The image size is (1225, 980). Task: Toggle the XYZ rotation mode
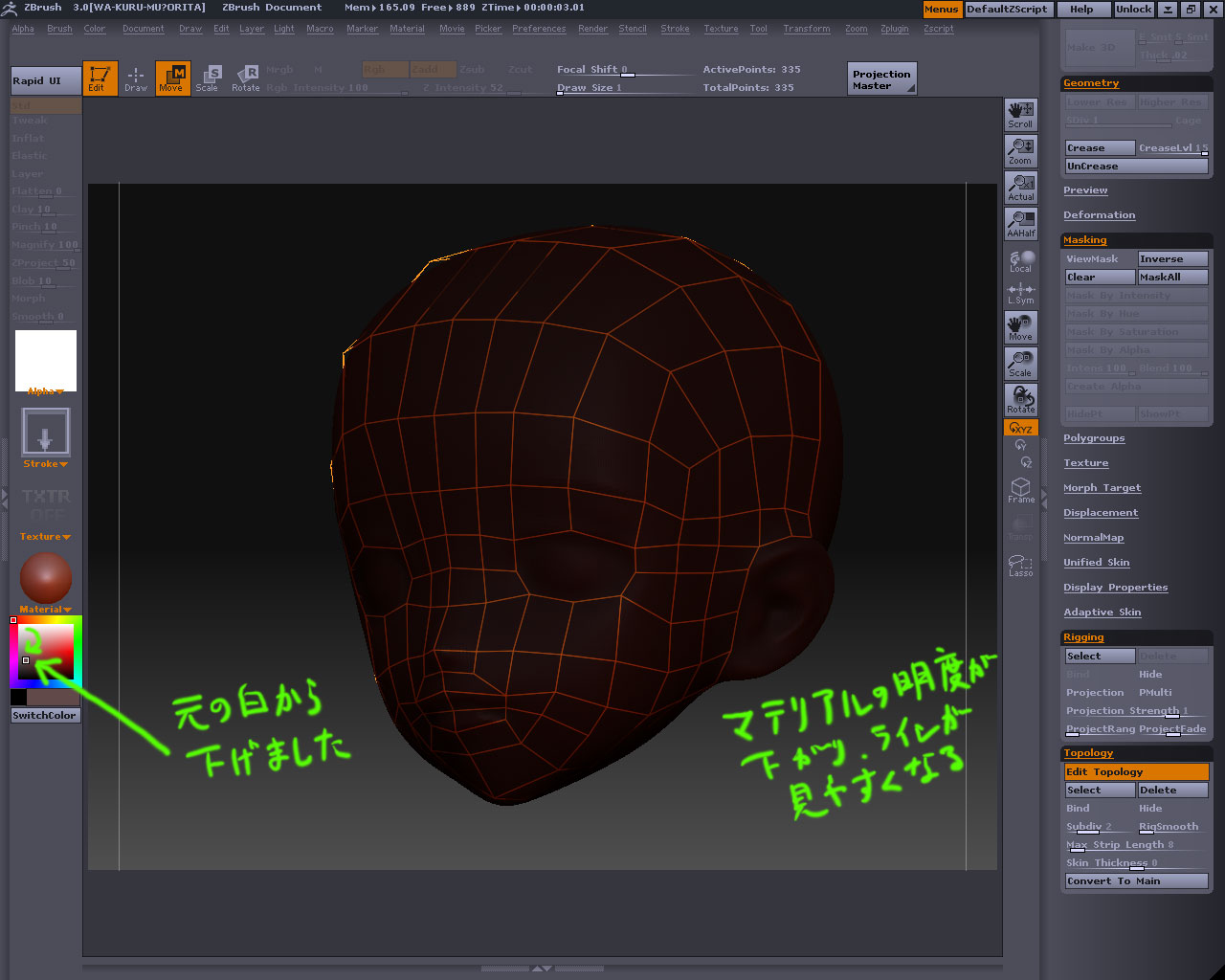coord(1021,429)
